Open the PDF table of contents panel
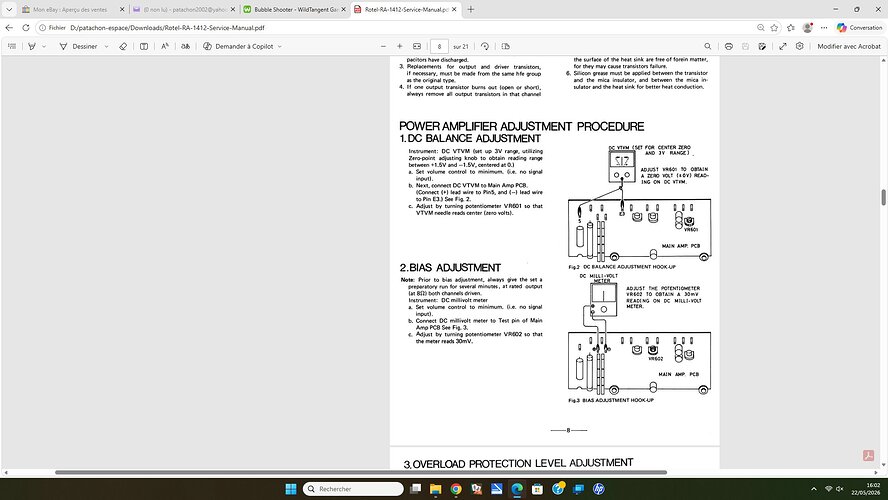This screenshot has width=888, height=500. 12,46
